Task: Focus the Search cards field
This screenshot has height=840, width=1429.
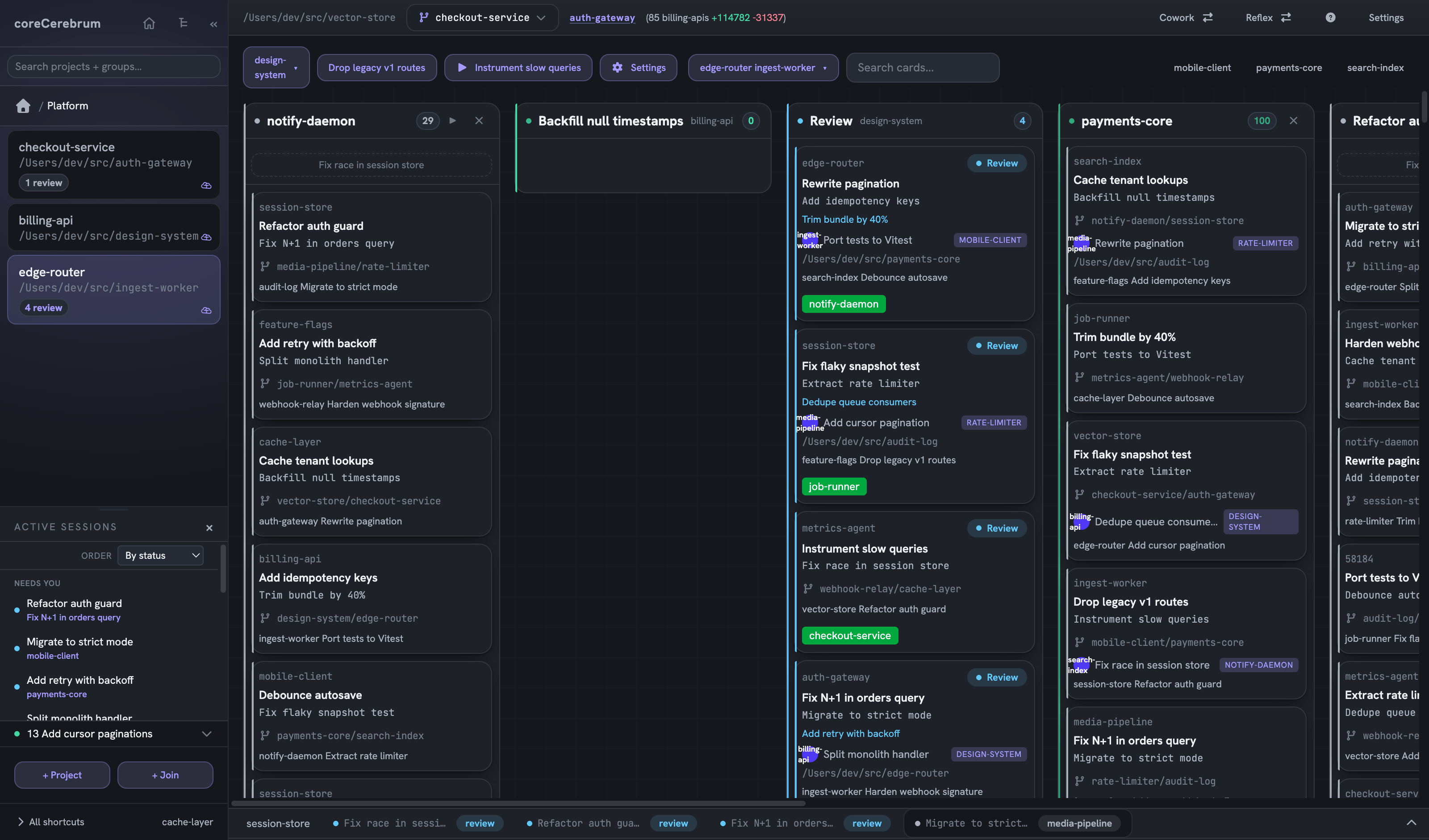Action: click(x=923, y=67)
